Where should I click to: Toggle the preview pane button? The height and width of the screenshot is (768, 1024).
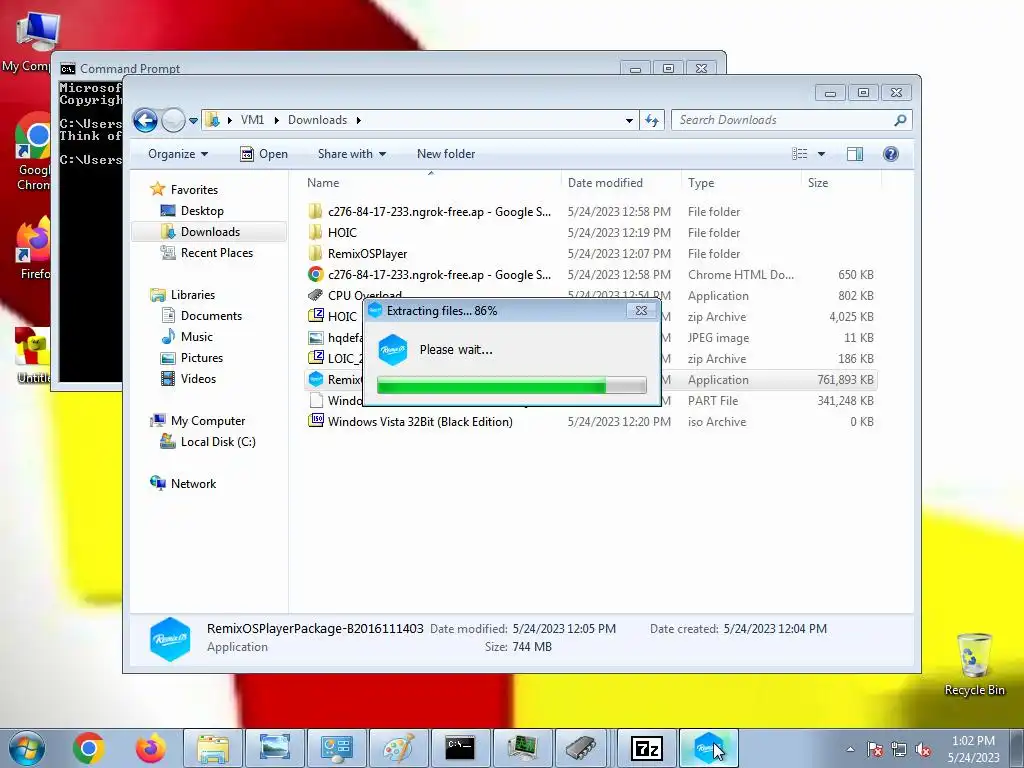click(855, 154)
